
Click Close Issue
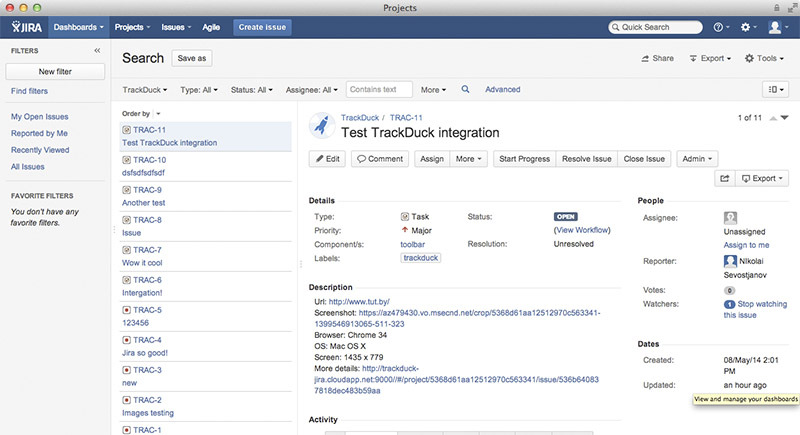[644, 159]
